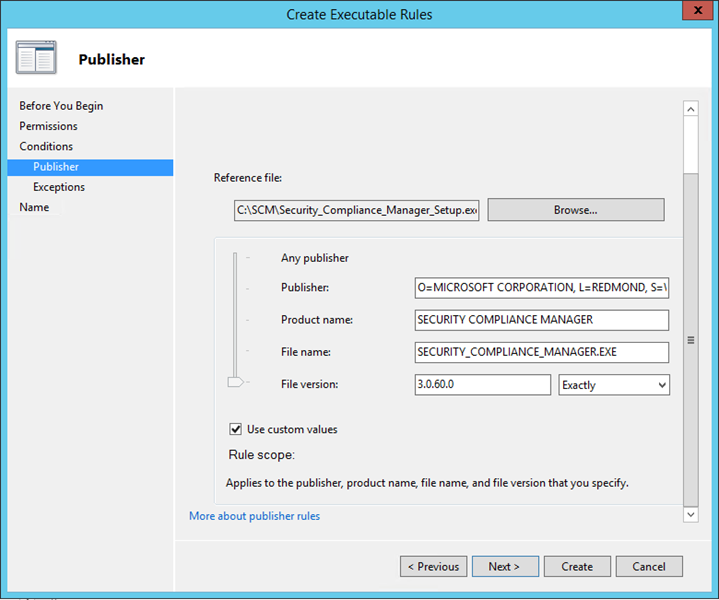
Task: Click the publisher scope slider thumb
Action: coord(236,382)
